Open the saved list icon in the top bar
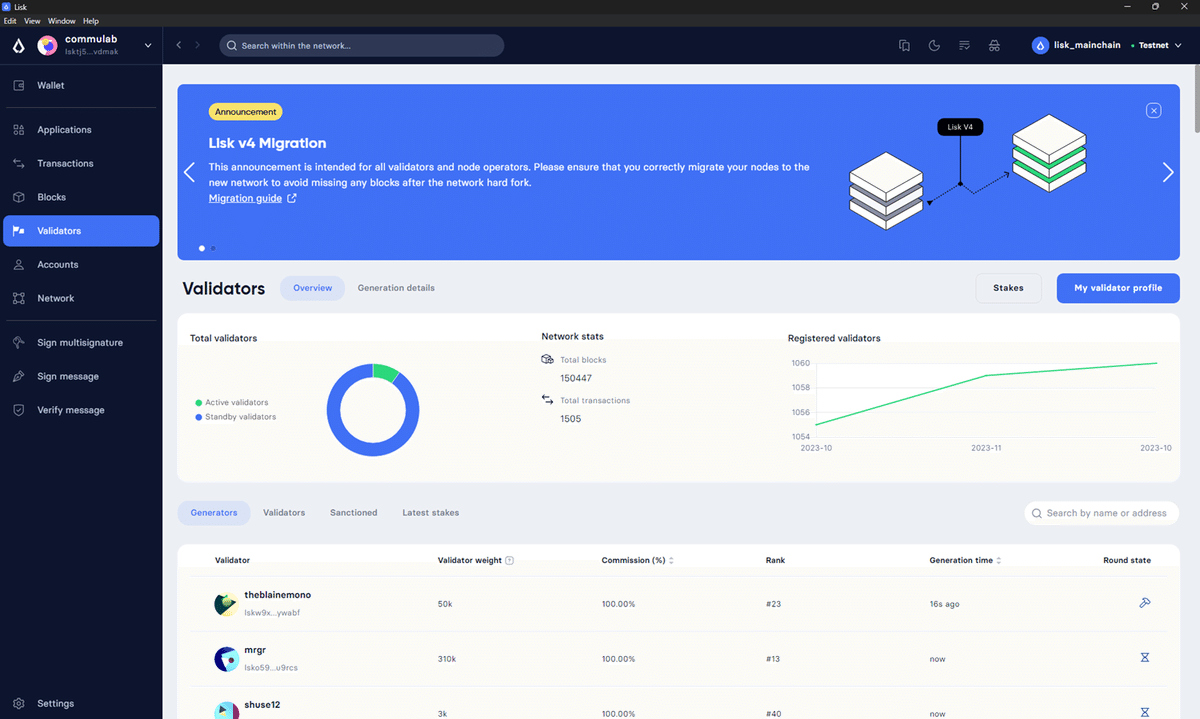The width and height of the screenshot is (1200, 719). [964, 46]
